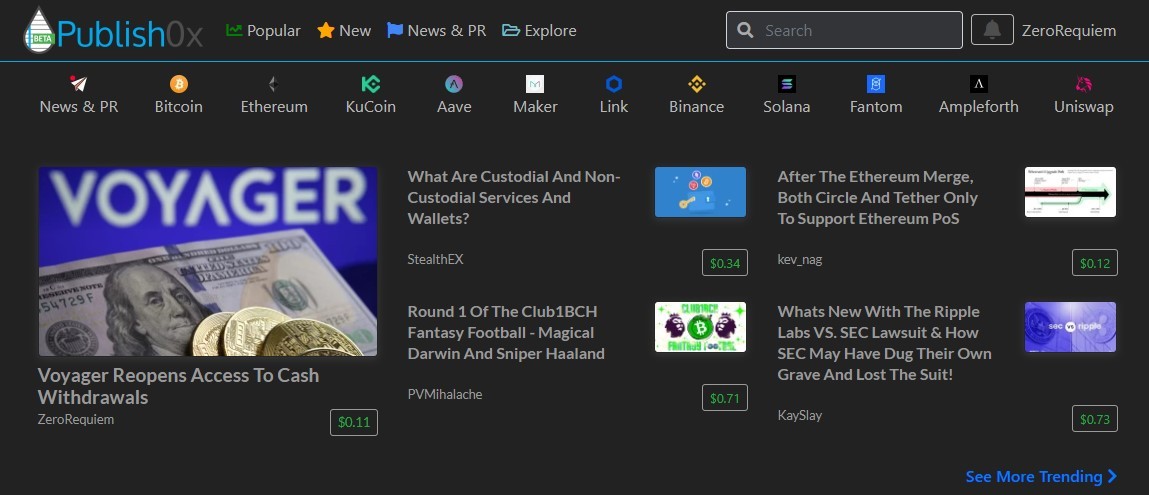Select the Binance category label
The width and height of the screenshot is (1149, 495).
(696, 107)
